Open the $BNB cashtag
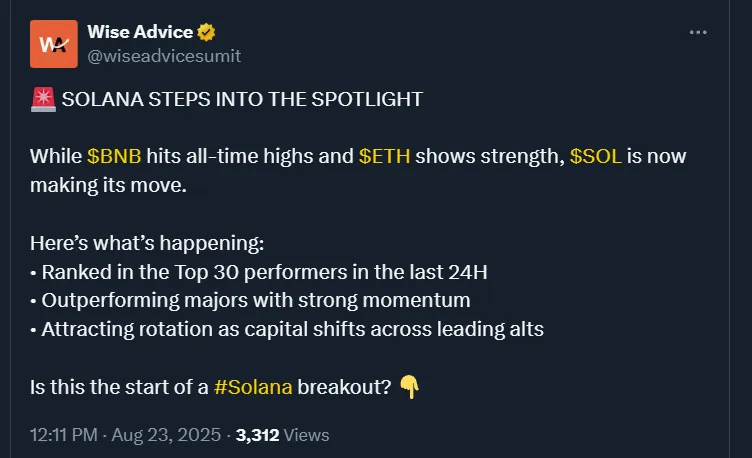The width and height of the screenshot is (752, 458). tap(114, 157)
